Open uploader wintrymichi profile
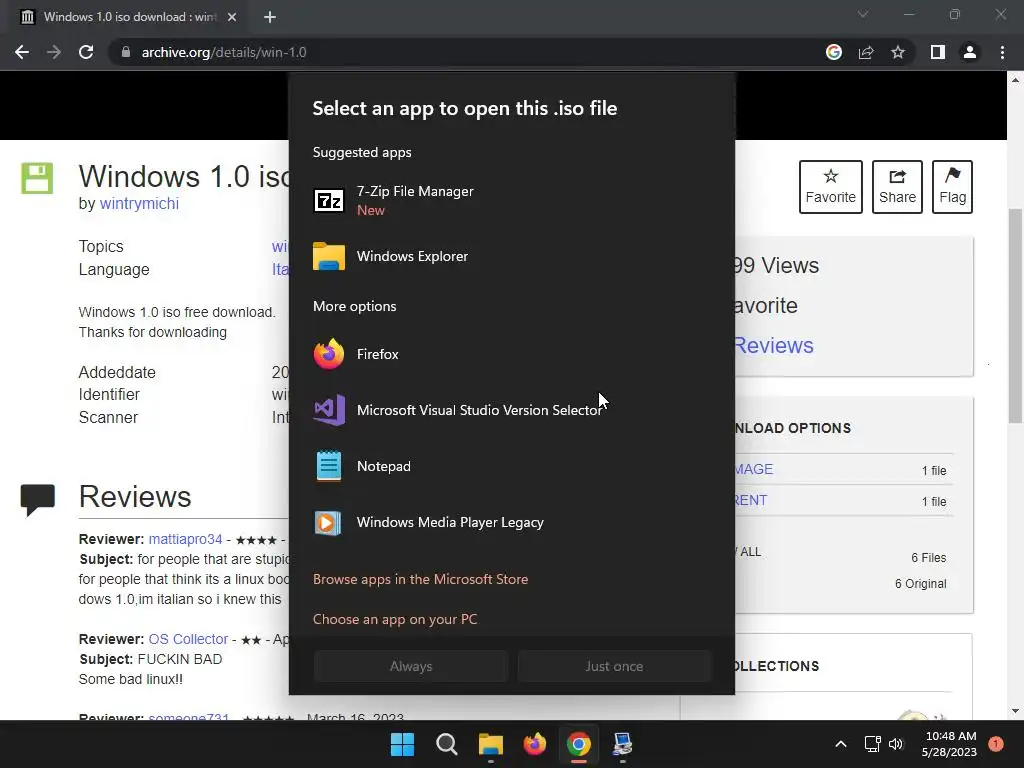 coord(139,204)
